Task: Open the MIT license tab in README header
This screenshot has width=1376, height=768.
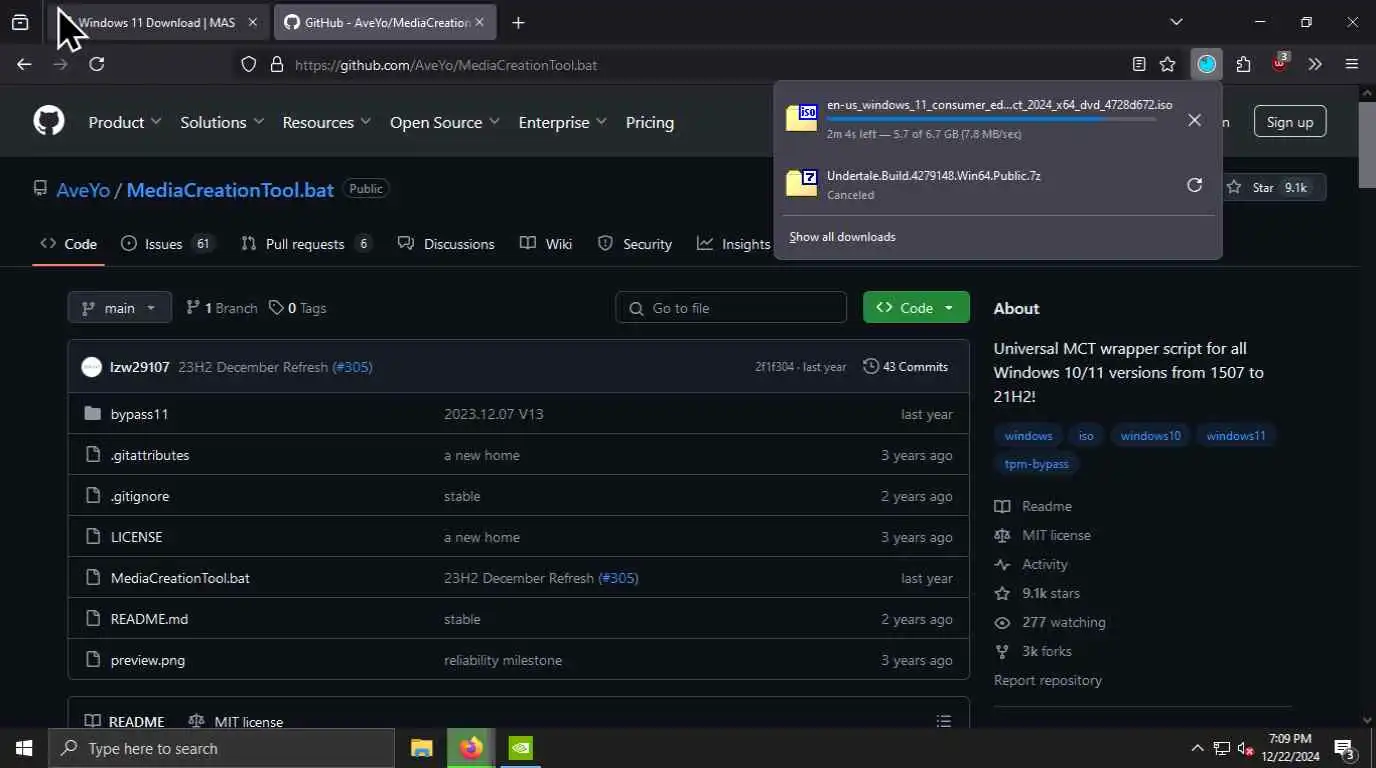Action: click(236, 721)
